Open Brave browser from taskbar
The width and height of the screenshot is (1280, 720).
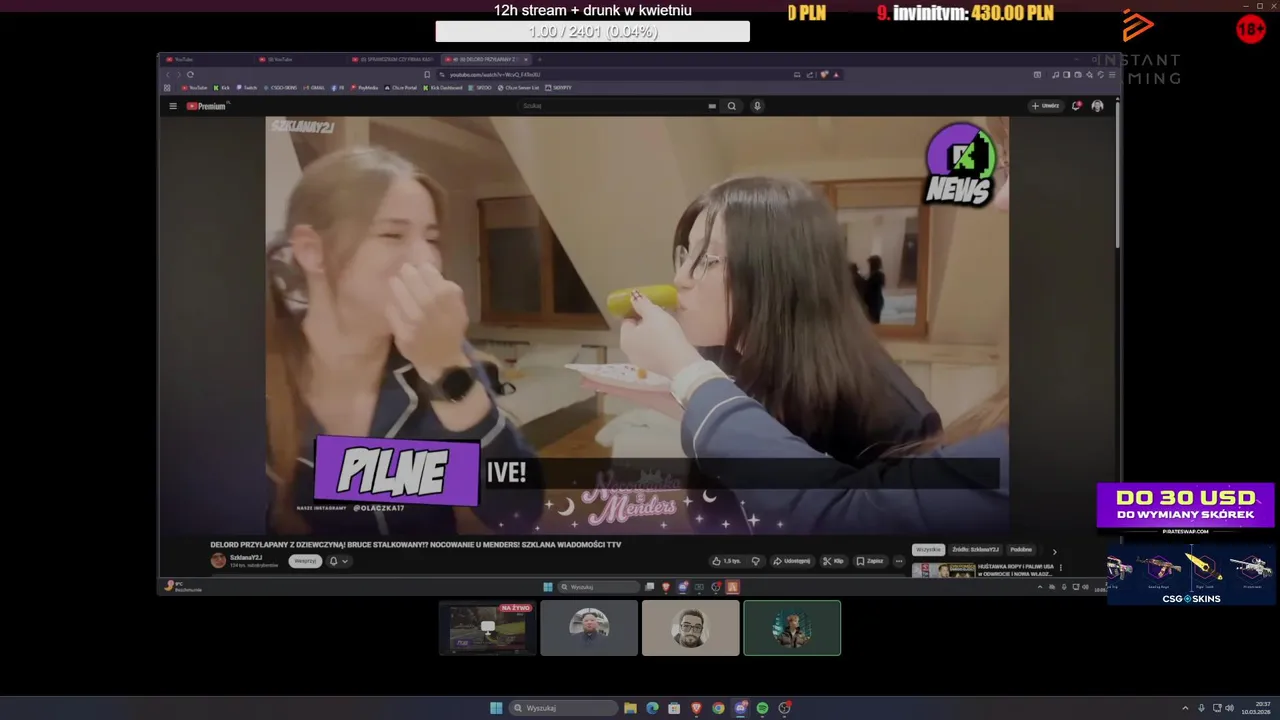click(x=696, y=708)
